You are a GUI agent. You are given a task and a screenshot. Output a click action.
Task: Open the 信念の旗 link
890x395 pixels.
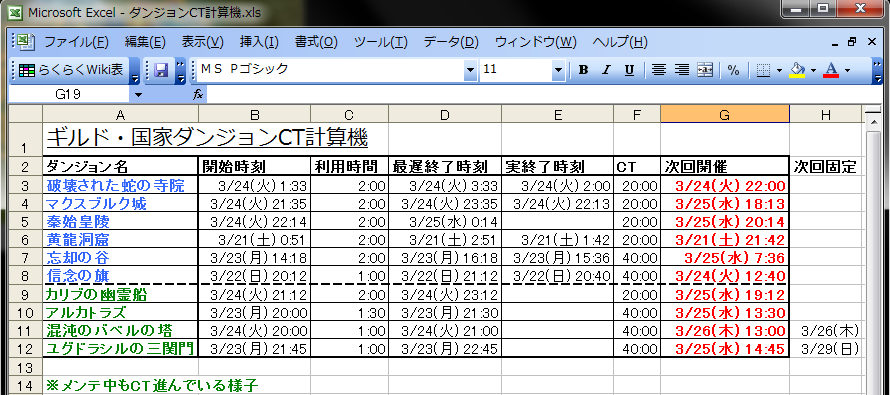click(x=77, y=276)
